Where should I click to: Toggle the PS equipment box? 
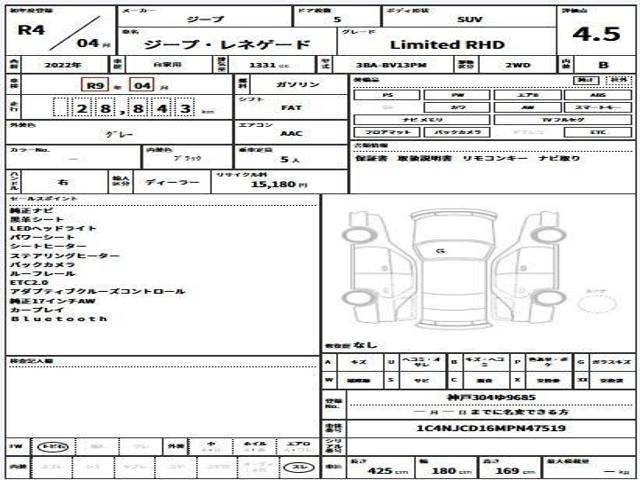(x=387, y=95)
